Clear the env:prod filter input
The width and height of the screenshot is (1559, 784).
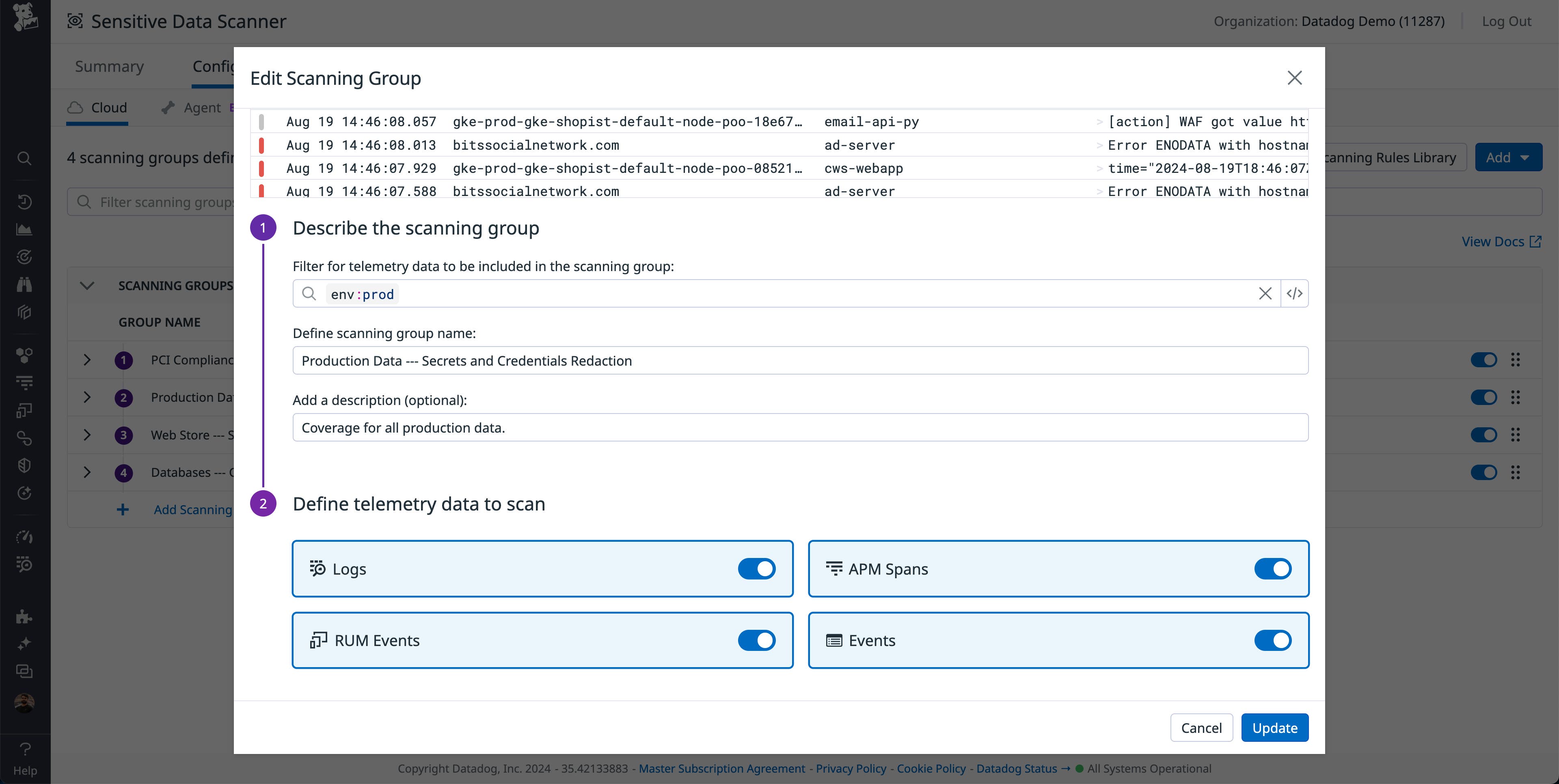(x=1265, y=293)
